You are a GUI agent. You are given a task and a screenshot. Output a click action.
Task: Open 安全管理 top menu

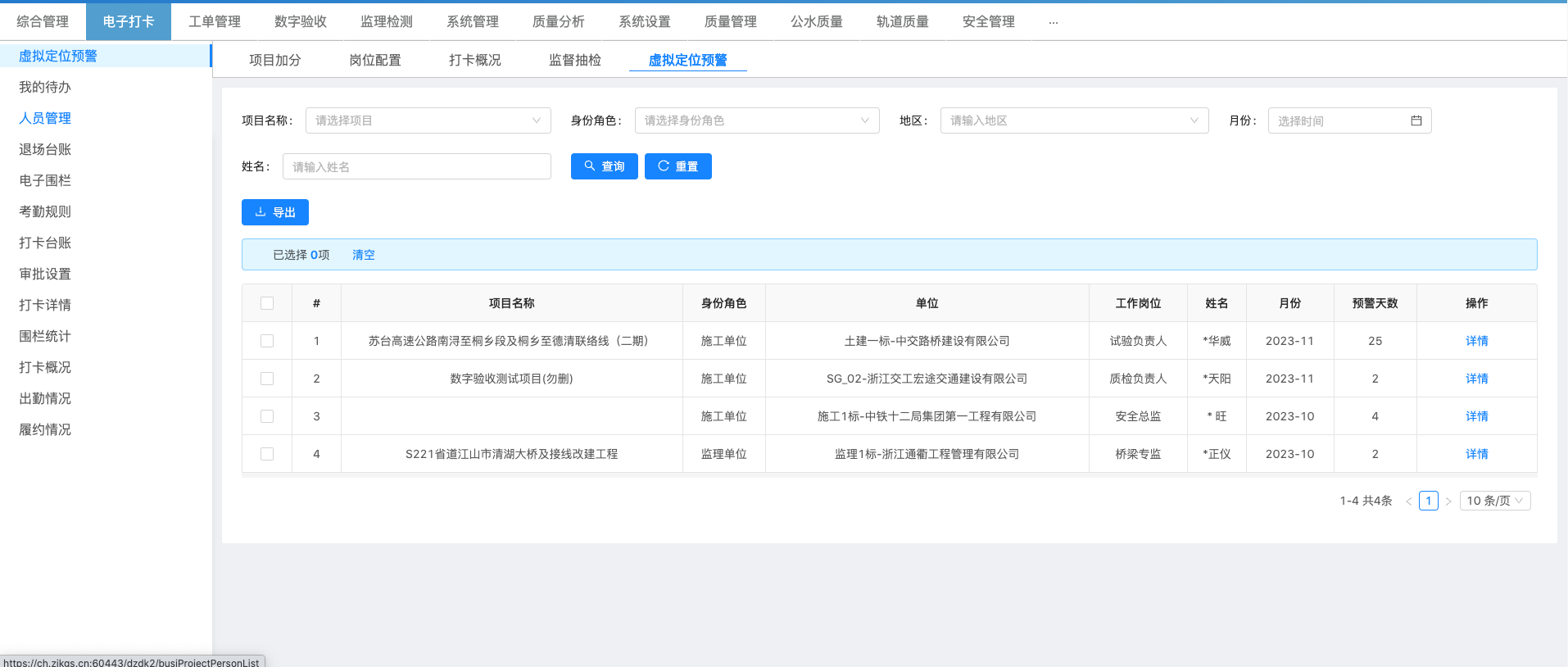pyautogui.click(x=989, y=22)
